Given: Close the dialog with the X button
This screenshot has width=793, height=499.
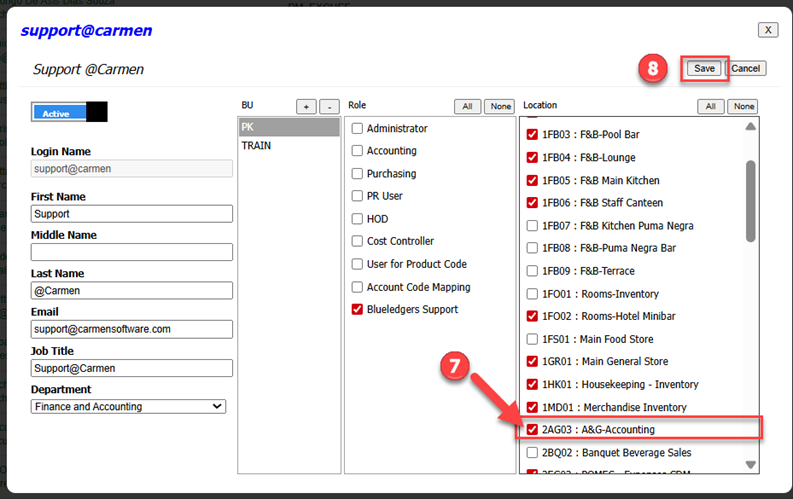Looking at the screenshot, I should [x=767, y=30].
